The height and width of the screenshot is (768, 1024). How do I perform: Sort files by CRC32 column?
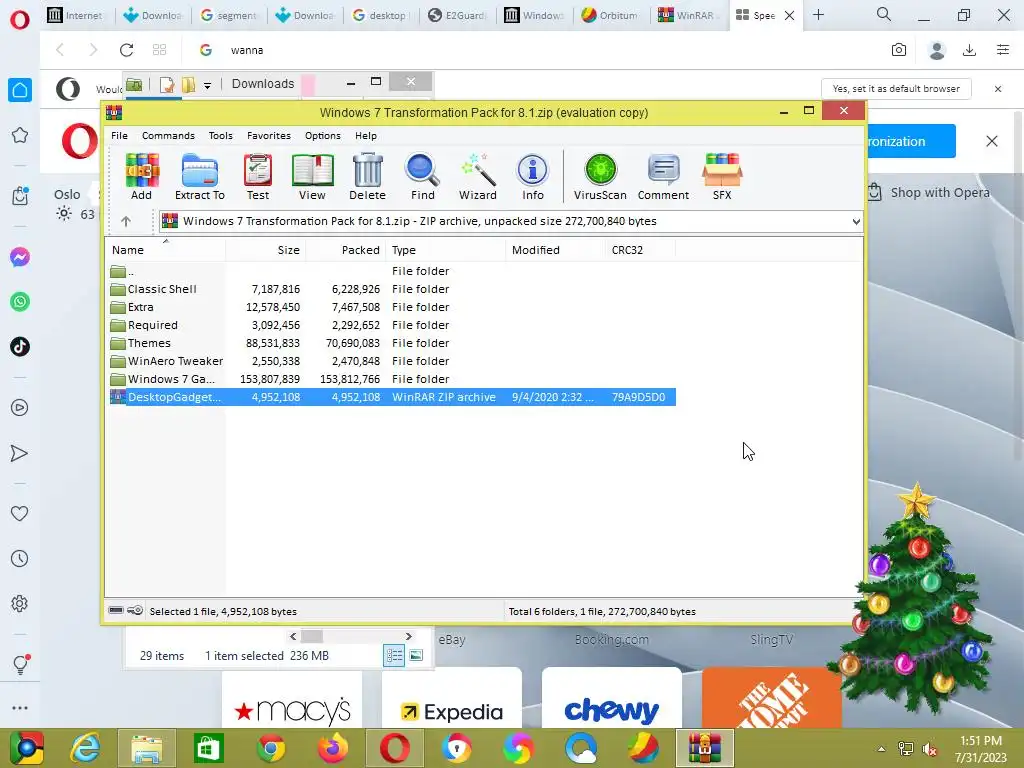coord(640,250)
